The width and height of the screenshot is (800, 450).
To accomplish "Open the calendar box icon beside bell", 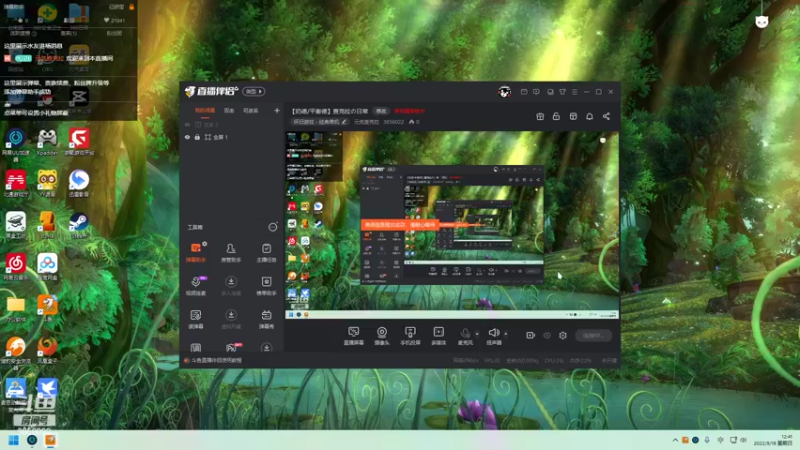I will click(x=573, y=116).
